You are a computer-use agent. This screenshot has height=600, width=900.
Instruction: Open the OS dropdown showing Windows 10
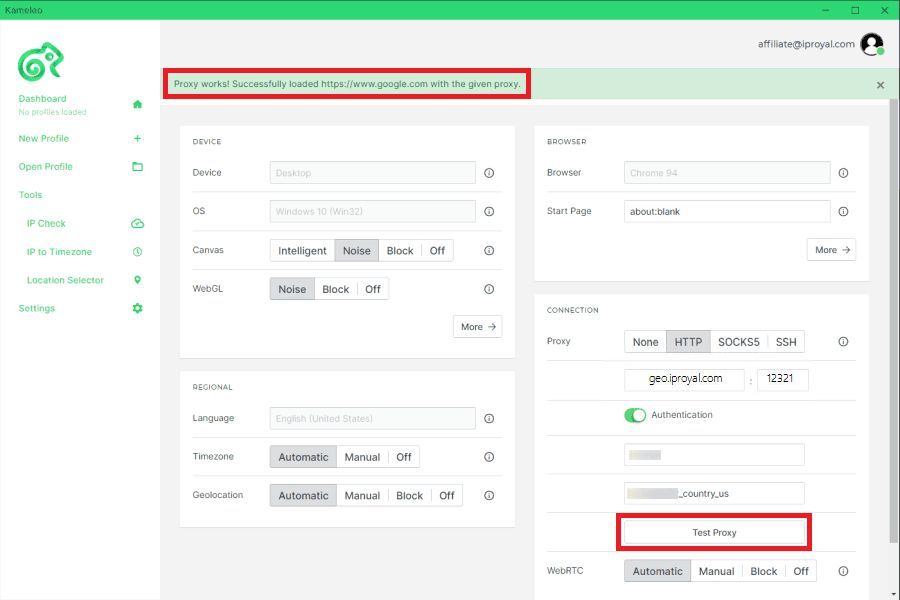click(373, 211)
